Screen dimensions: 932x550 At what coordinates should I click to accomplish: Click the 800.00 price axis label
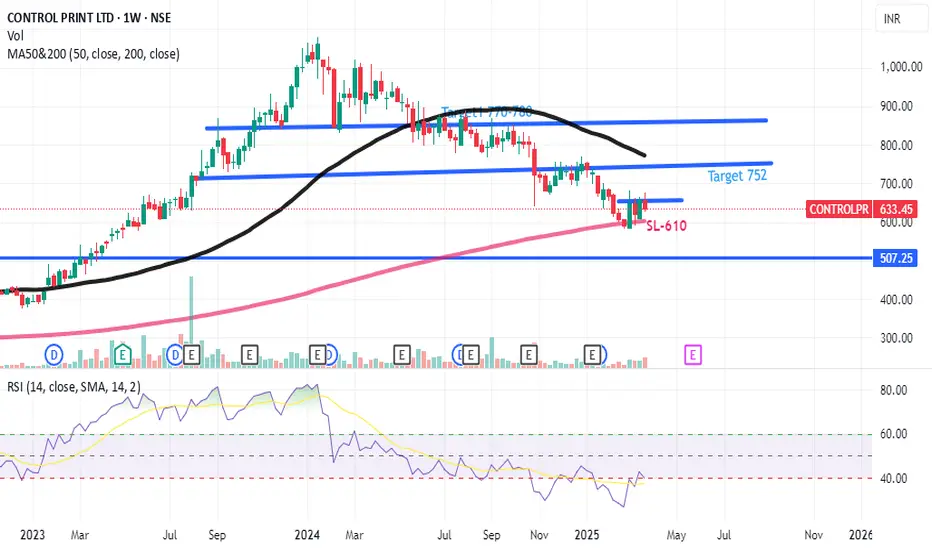pos(896,145)
